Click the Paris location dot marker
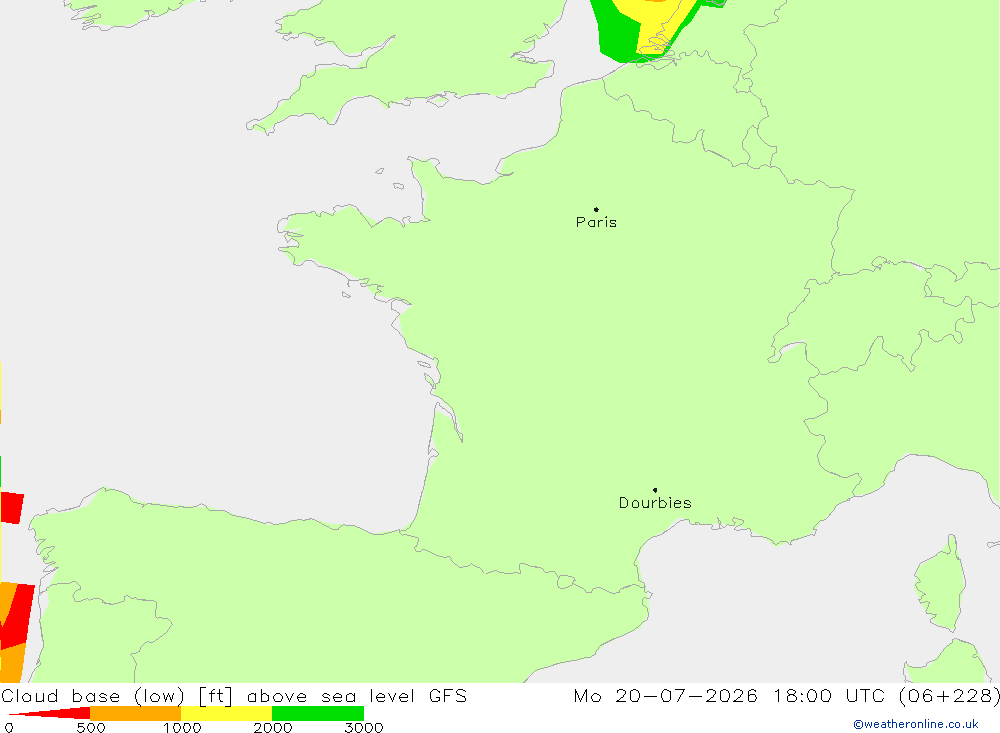 pos(596,209)
